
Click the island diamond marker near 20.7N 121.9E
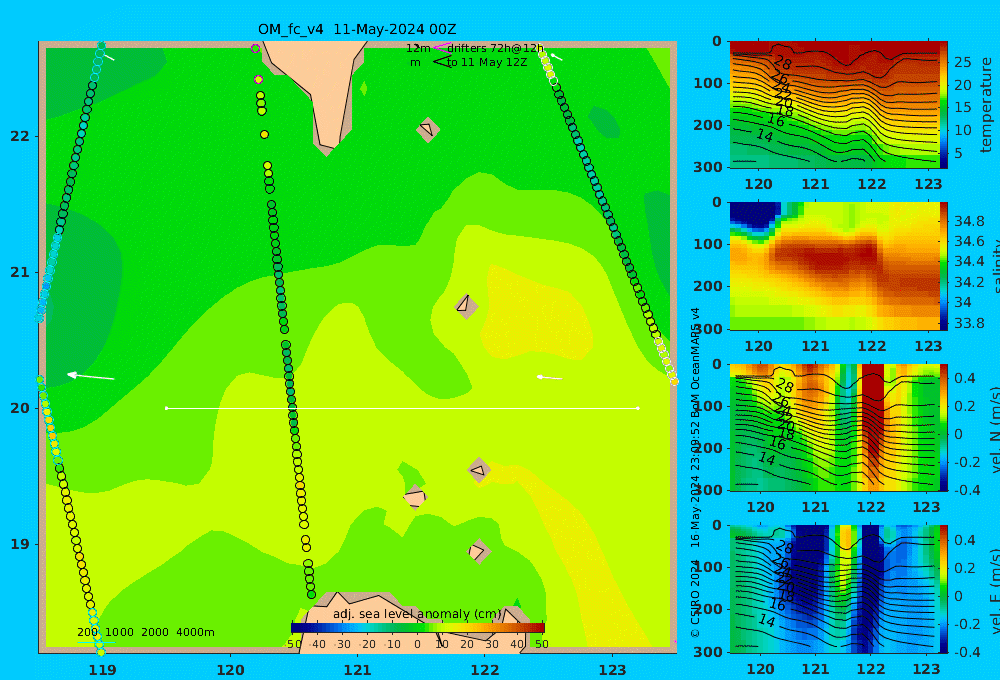click(466, 306)
